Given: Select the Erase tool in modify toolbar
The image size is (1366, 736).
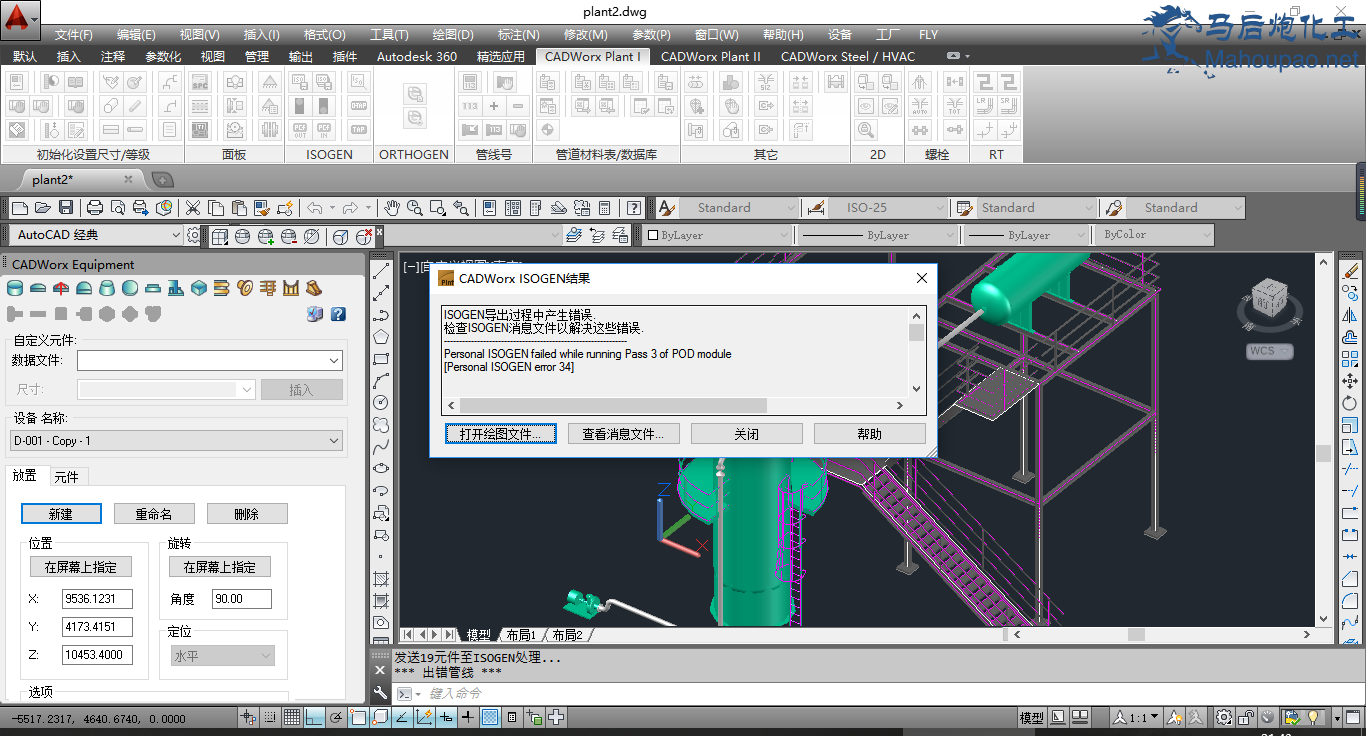Looking at the screenshot, I should click(1350, 271).
